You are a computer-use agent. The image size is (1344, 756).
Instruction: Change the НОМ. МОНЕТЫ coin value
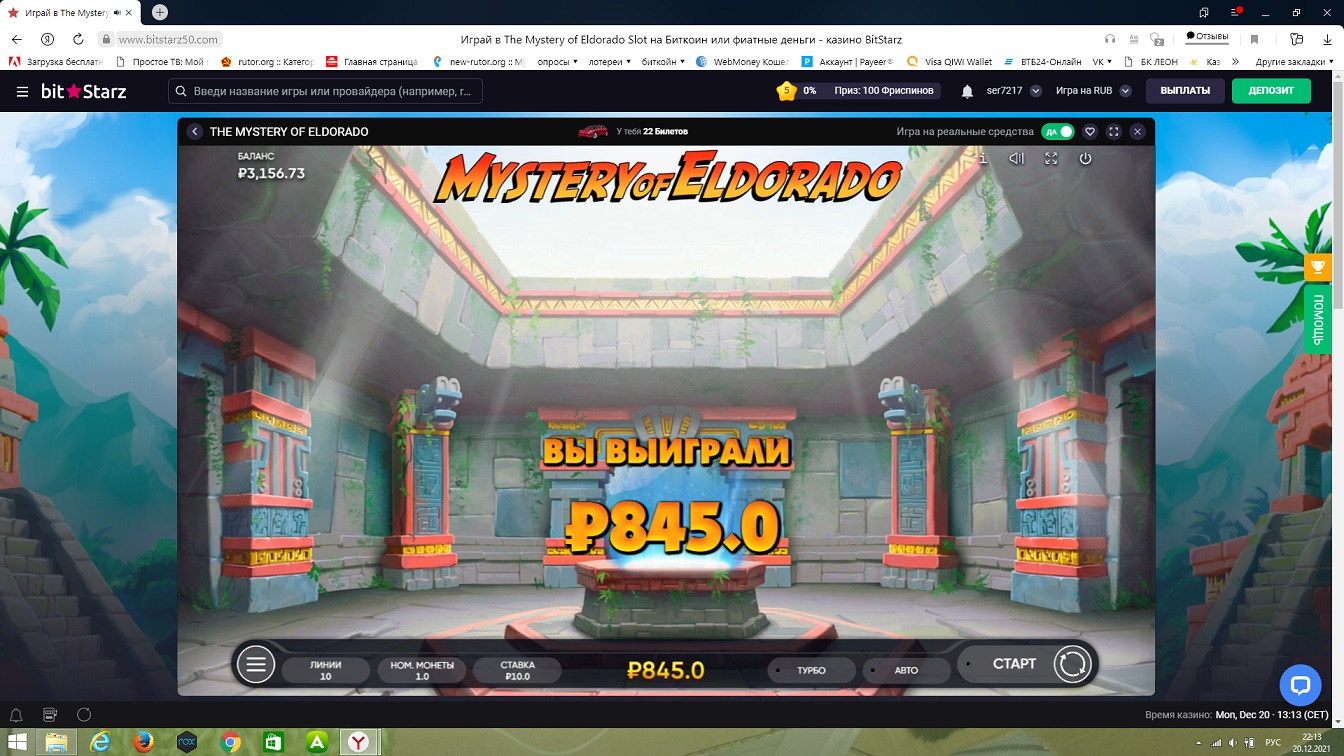[422, 670]
